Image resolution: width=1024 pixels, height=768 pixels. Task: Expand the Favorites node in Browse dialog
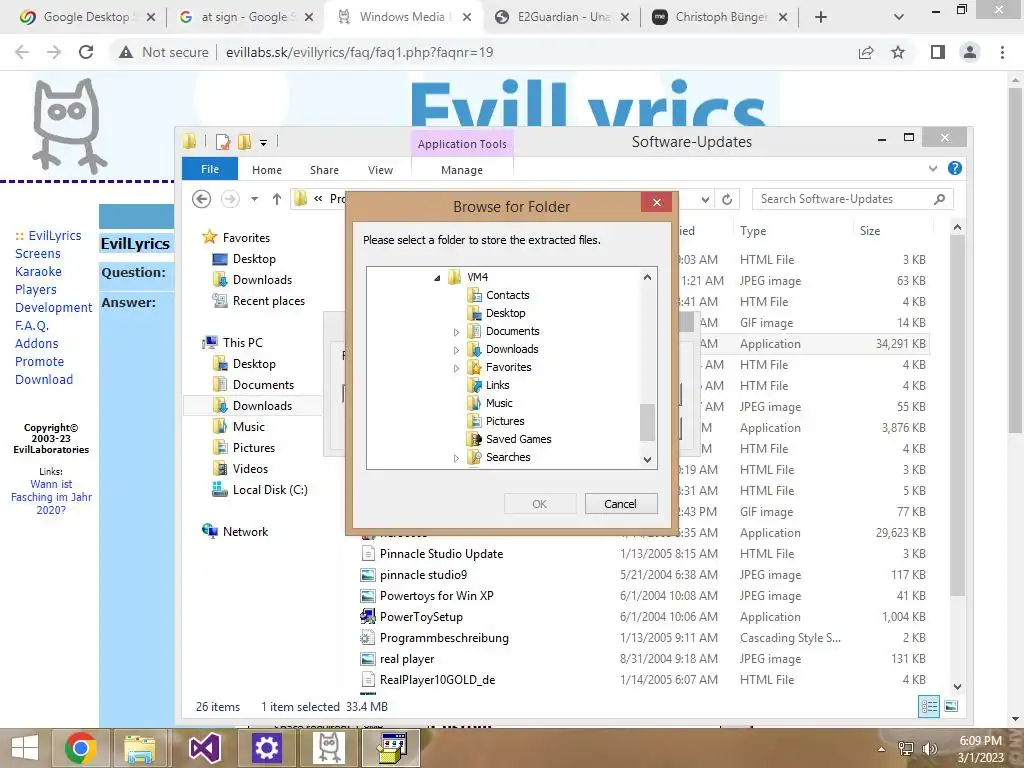coord(456,368)
